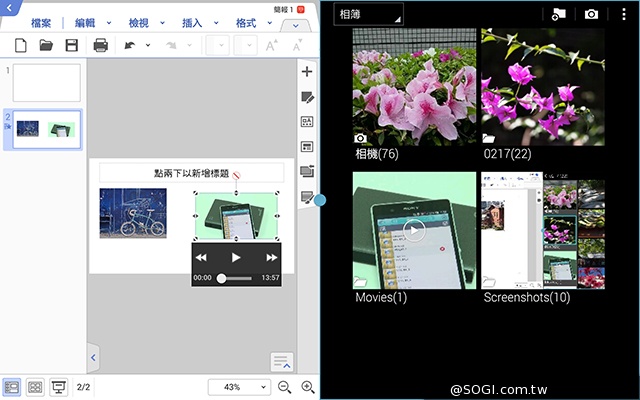Zoom out with the magnifier minus icon
The image size is (640, 400).
pyautogui.click(x=284, y=387)
